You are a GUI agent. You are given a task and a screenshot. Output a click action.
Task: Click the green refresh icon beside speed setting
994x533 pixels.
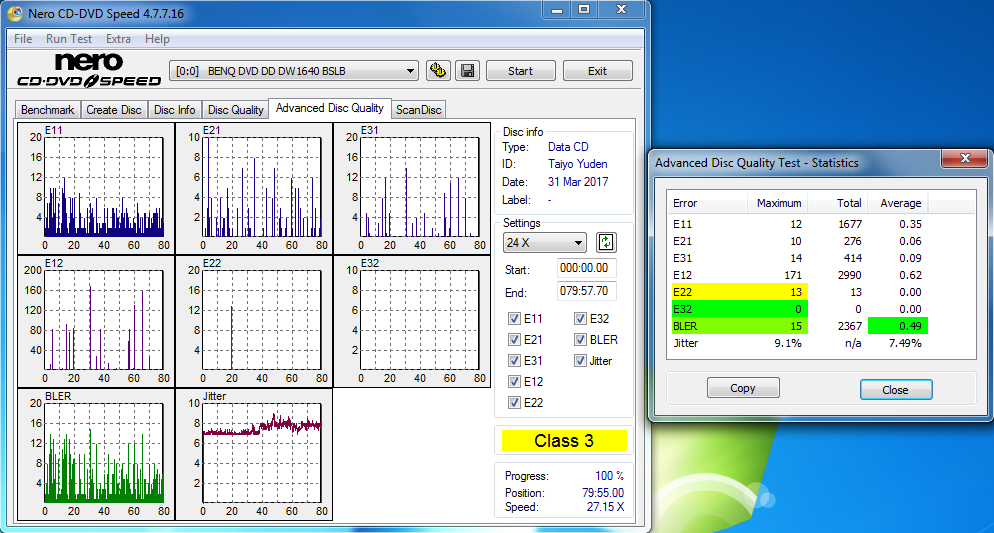[606, 242]
